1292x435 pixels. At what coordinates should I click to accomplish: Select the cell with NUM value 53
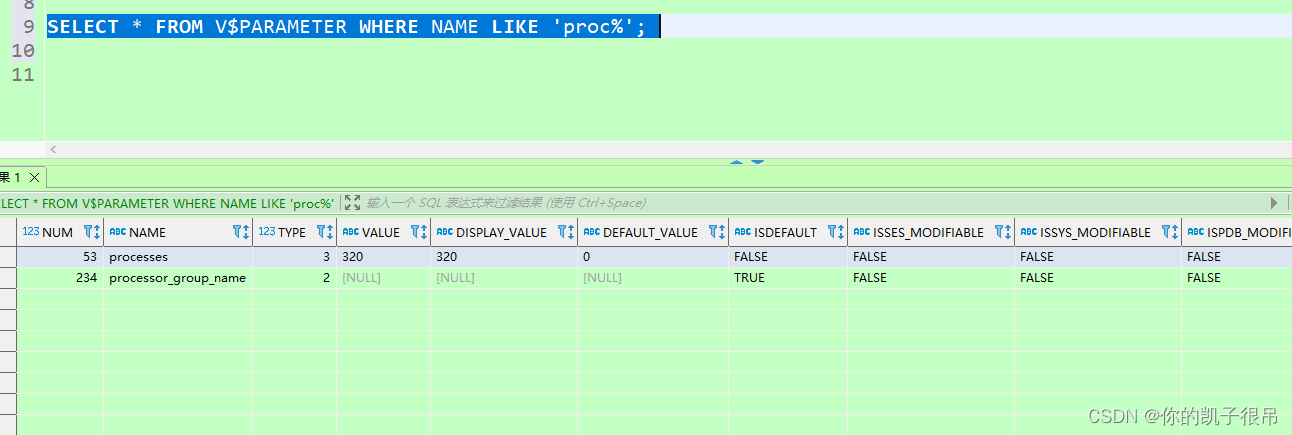(x=61, y=257)
